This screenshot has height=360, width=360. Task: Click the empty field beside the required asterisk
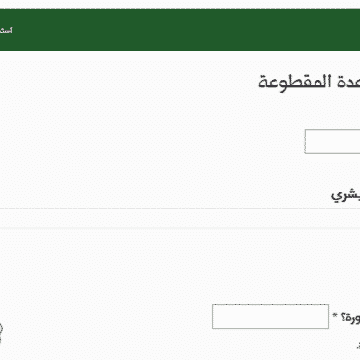click(x=270, y=316)
